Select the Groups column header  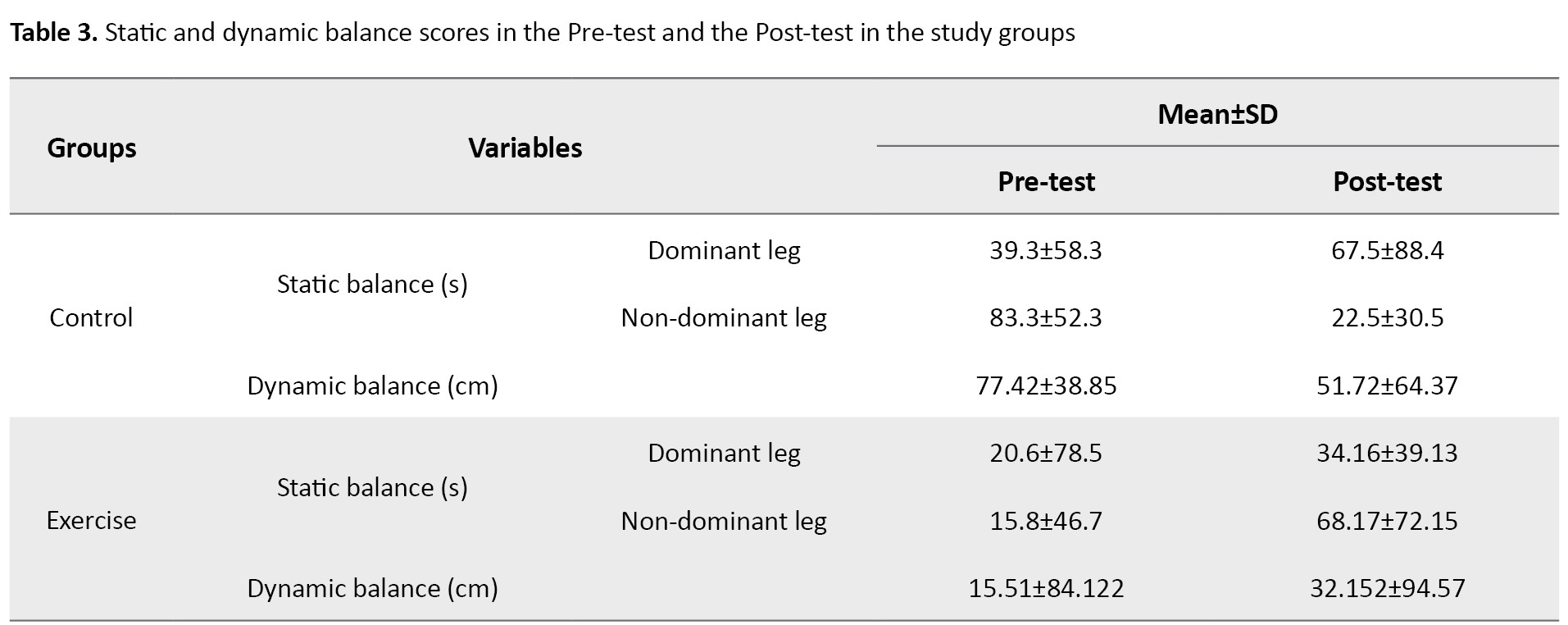(x=92, y=148)
